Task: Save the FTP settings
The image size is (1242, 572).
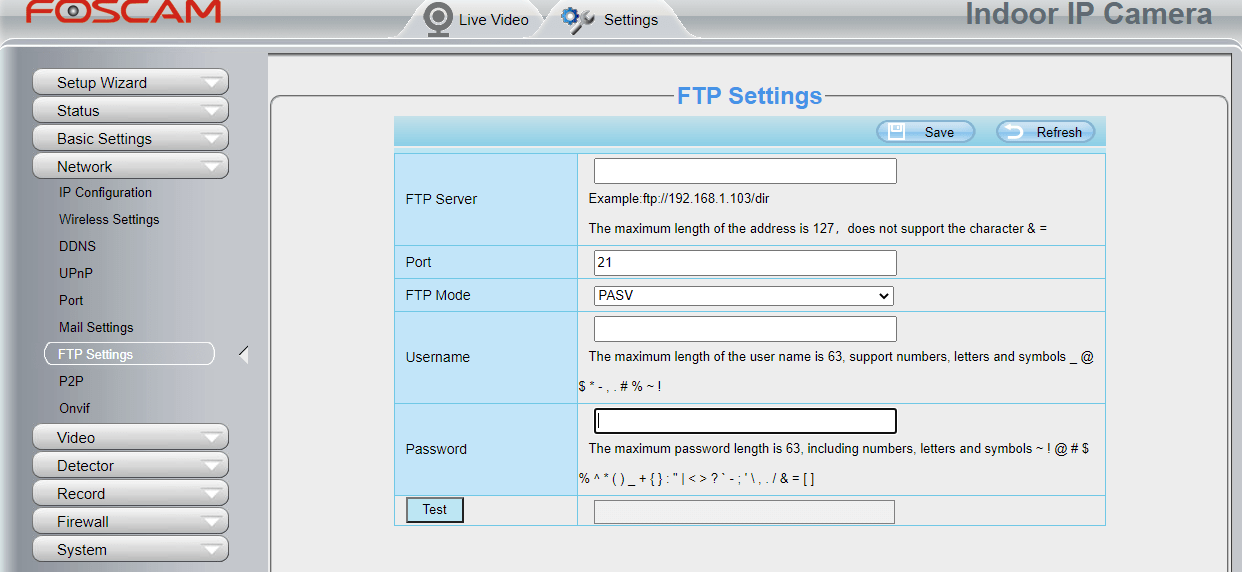Action: [x=925, y=132]
